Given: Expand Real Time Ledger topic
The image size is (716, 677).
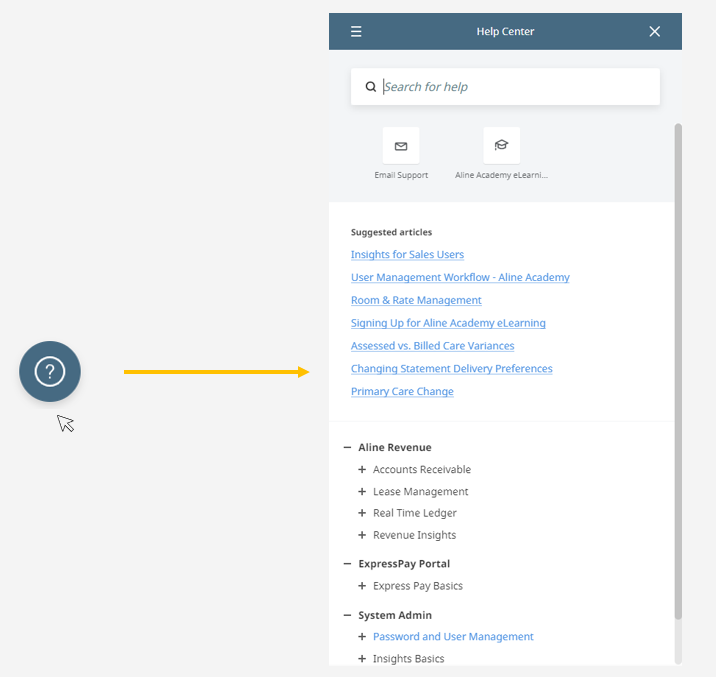Looking at the screenshot, I should [362, 513].
